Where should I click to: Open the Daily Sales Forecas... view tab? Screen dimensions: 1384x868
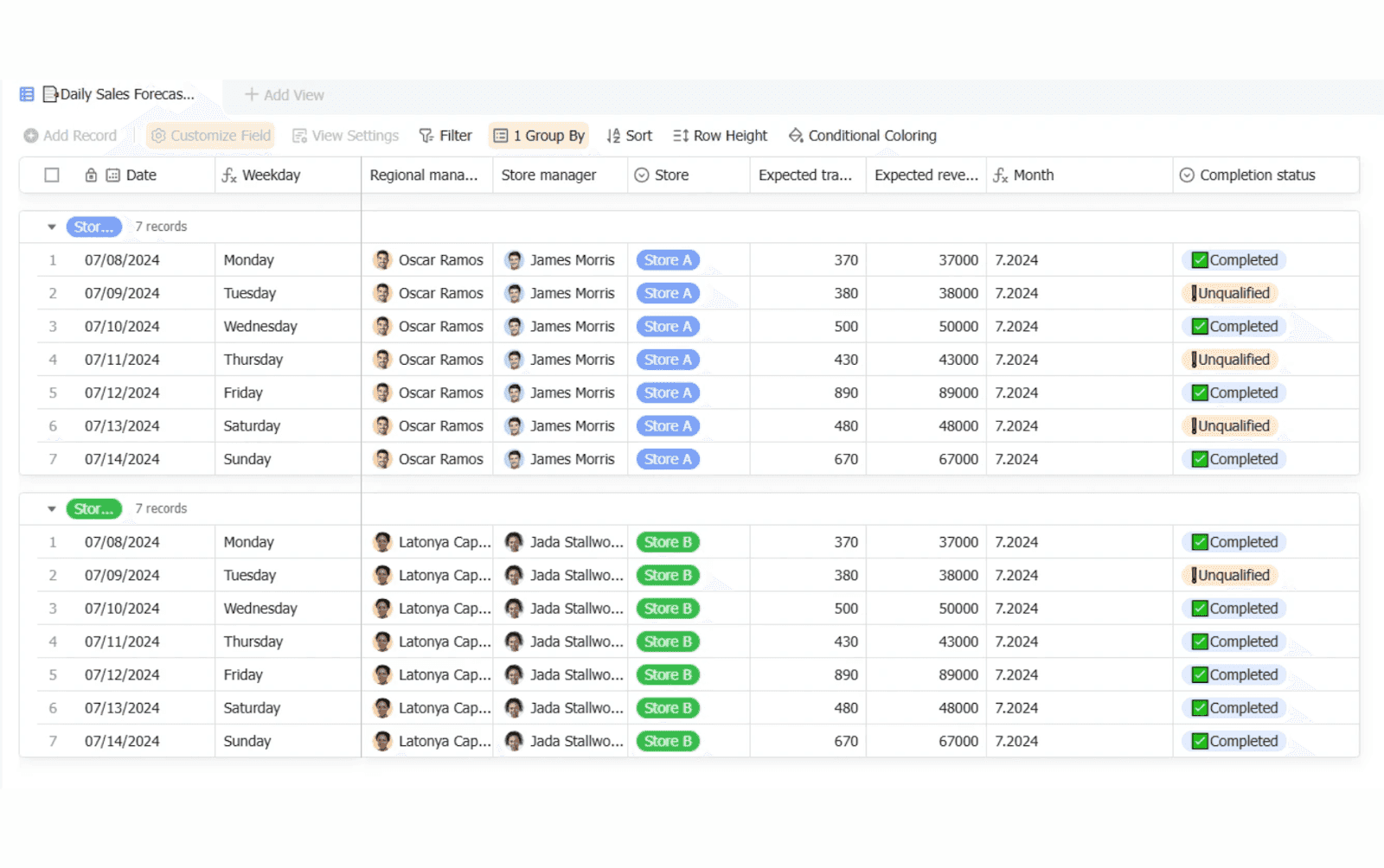(119, 94)
